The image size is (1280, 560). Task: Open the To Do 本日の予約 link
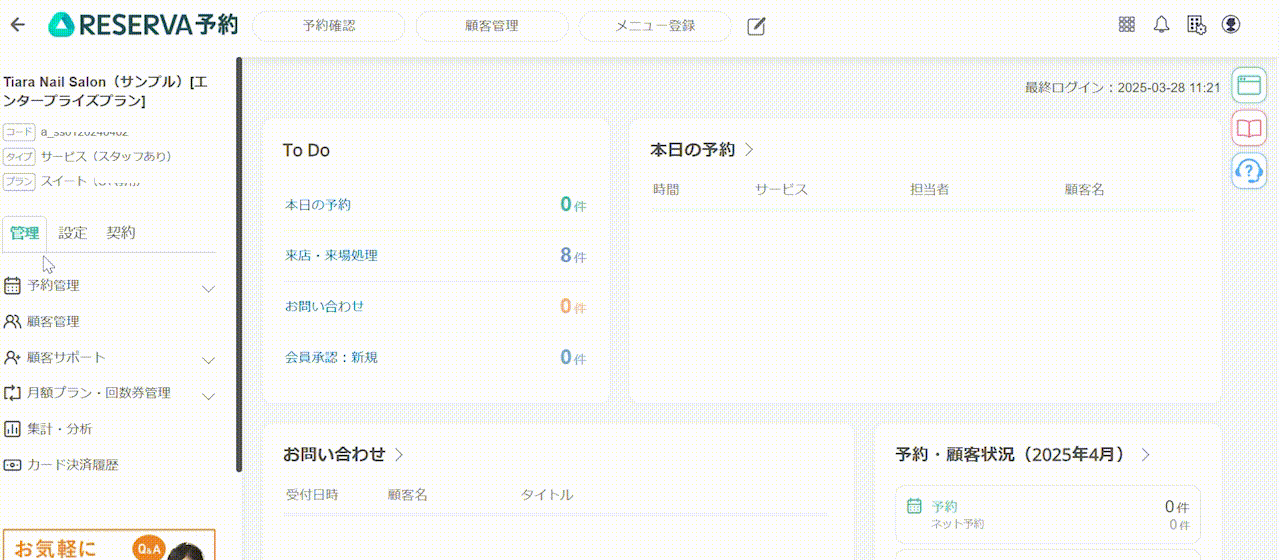(318, 204)
